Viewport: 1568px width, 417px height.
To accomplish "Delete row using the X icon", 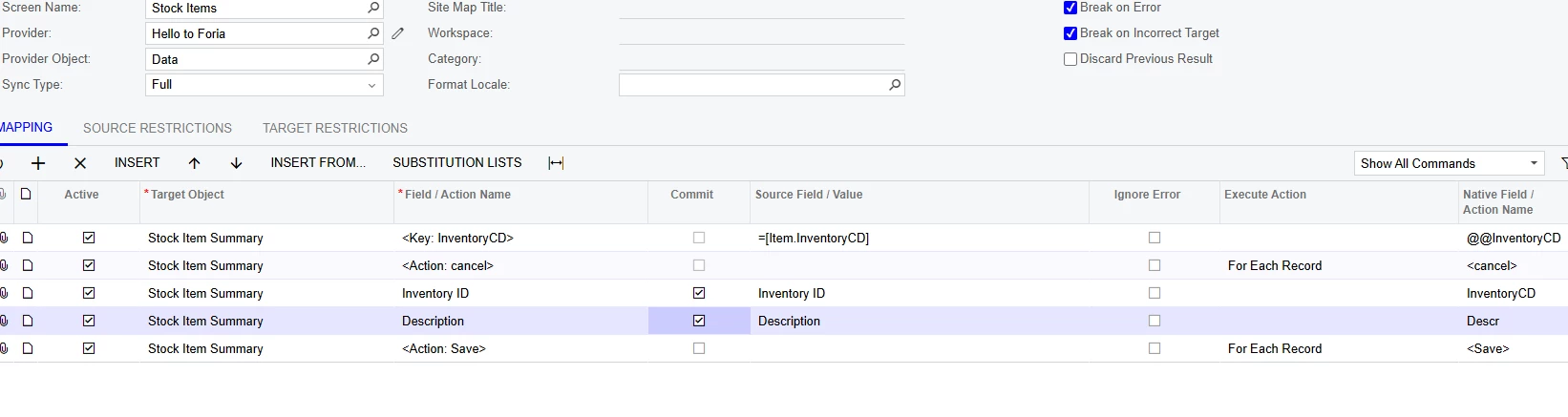I will click(x=80, y=163).
